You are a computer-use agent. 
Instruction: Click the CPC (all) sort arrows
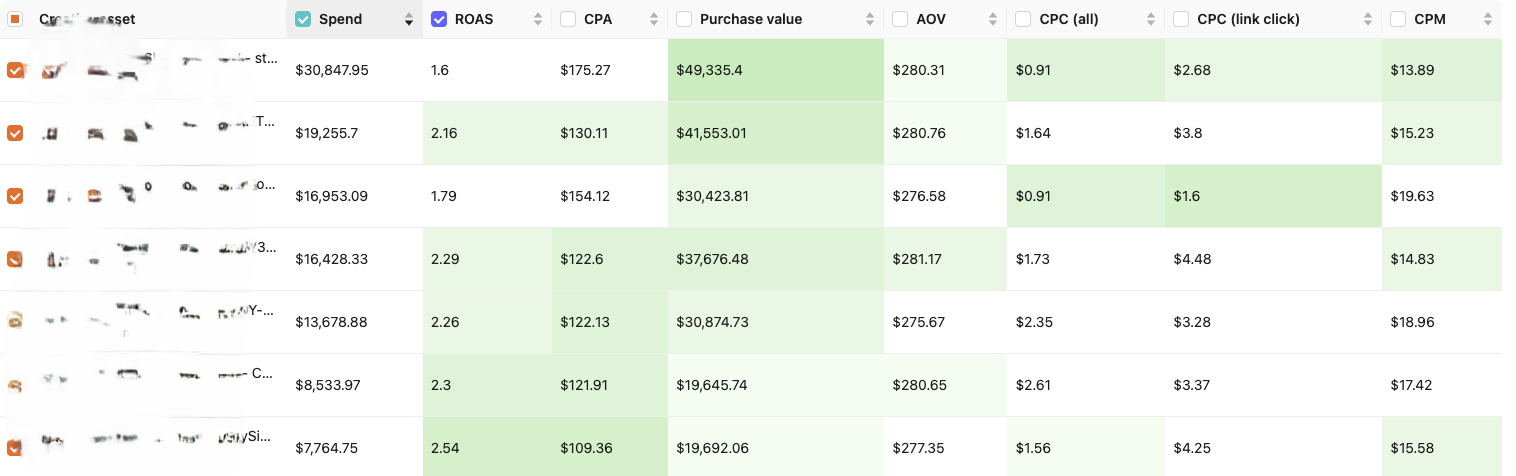coord(1151,19)
